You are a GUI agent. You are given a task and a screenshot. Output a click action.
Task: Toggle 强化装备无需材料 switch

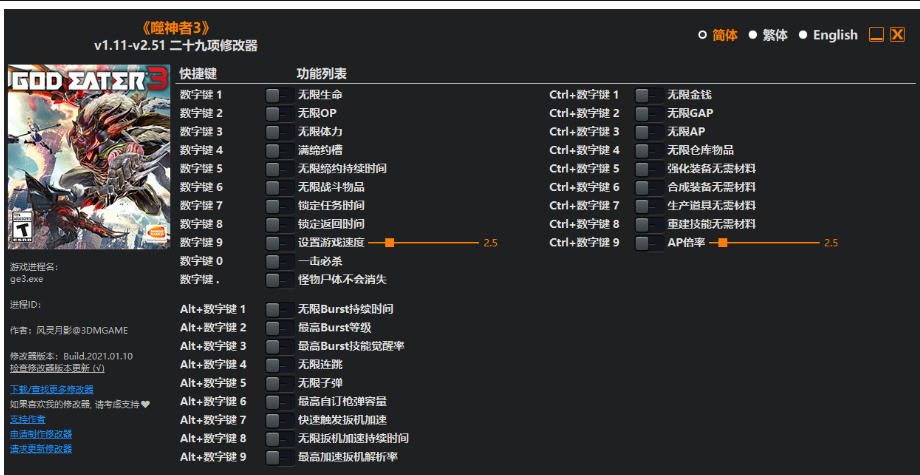648,169
